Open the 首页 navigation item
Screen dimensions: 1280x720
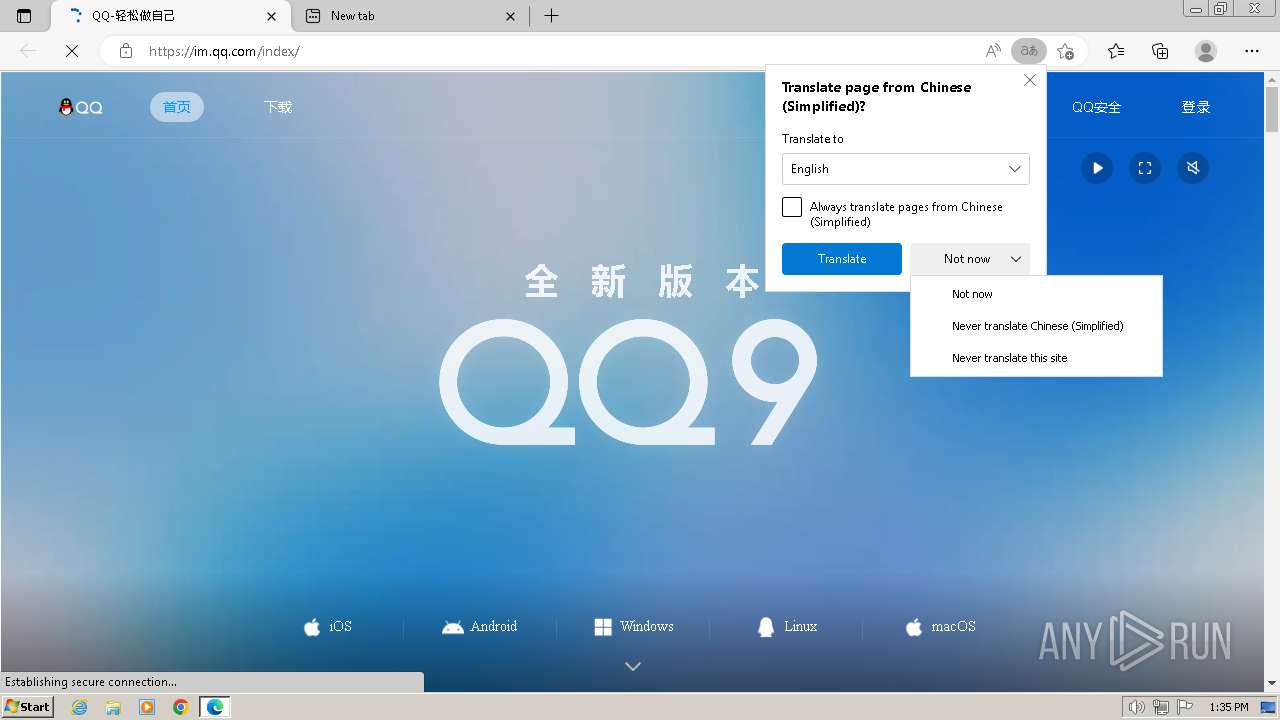(x=177, y=107)
